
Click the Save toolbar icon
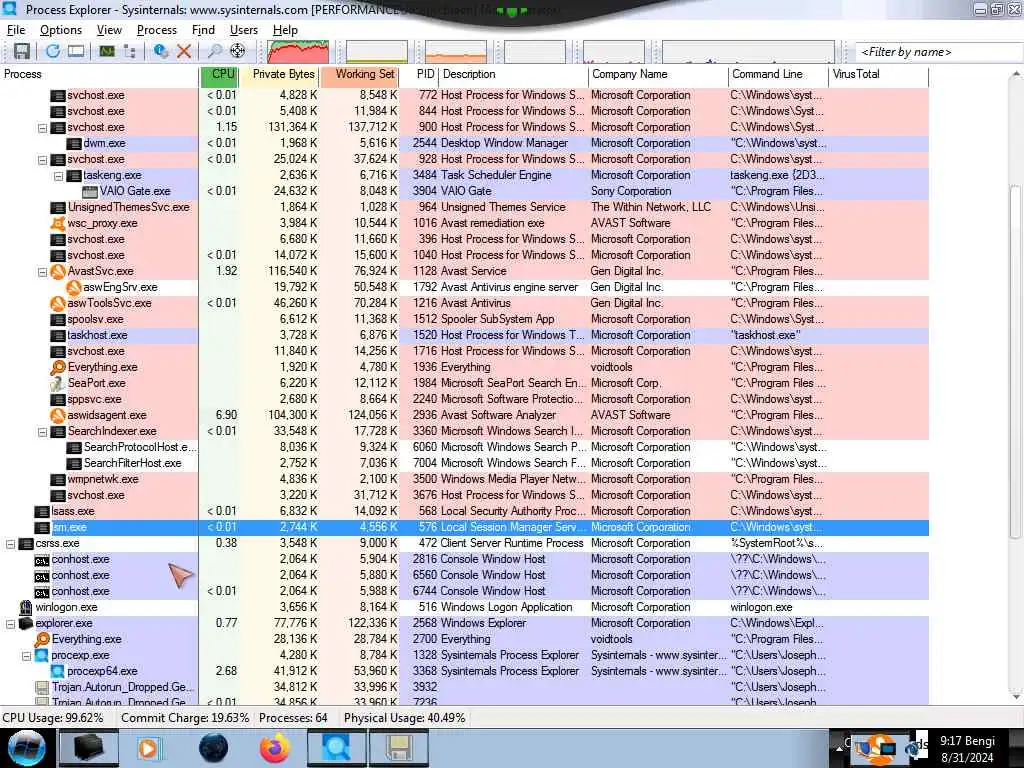22,51
